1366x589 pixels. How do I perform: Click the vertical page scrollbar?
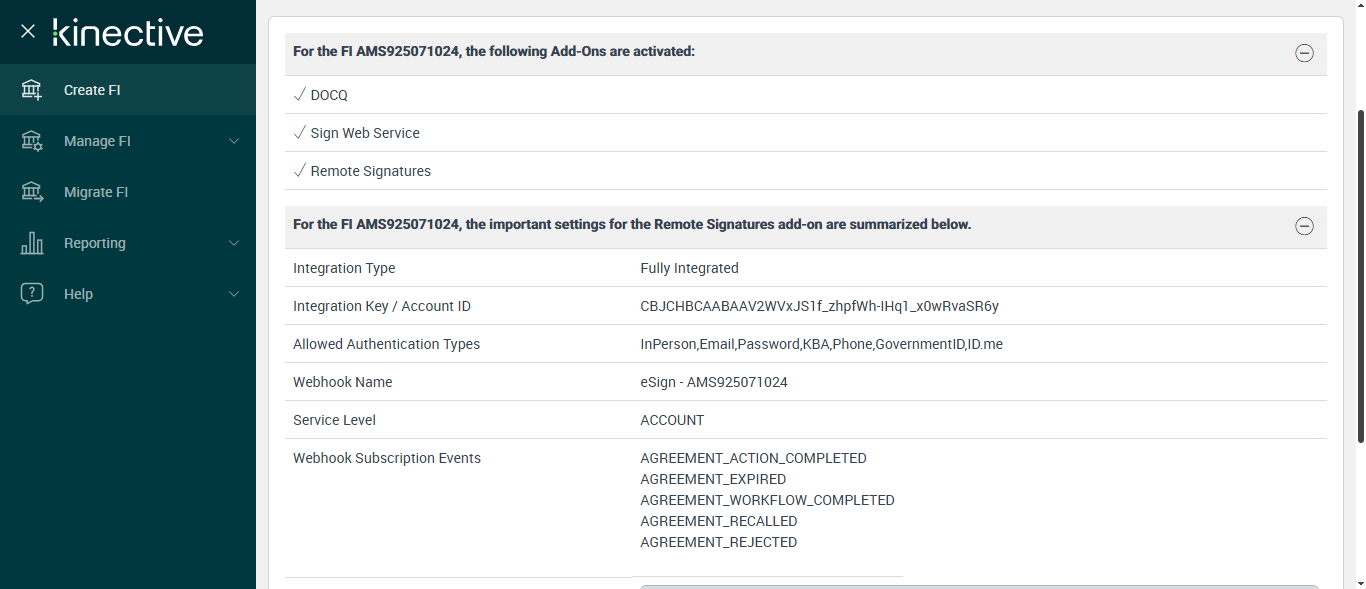click(x=1360, y=275)
